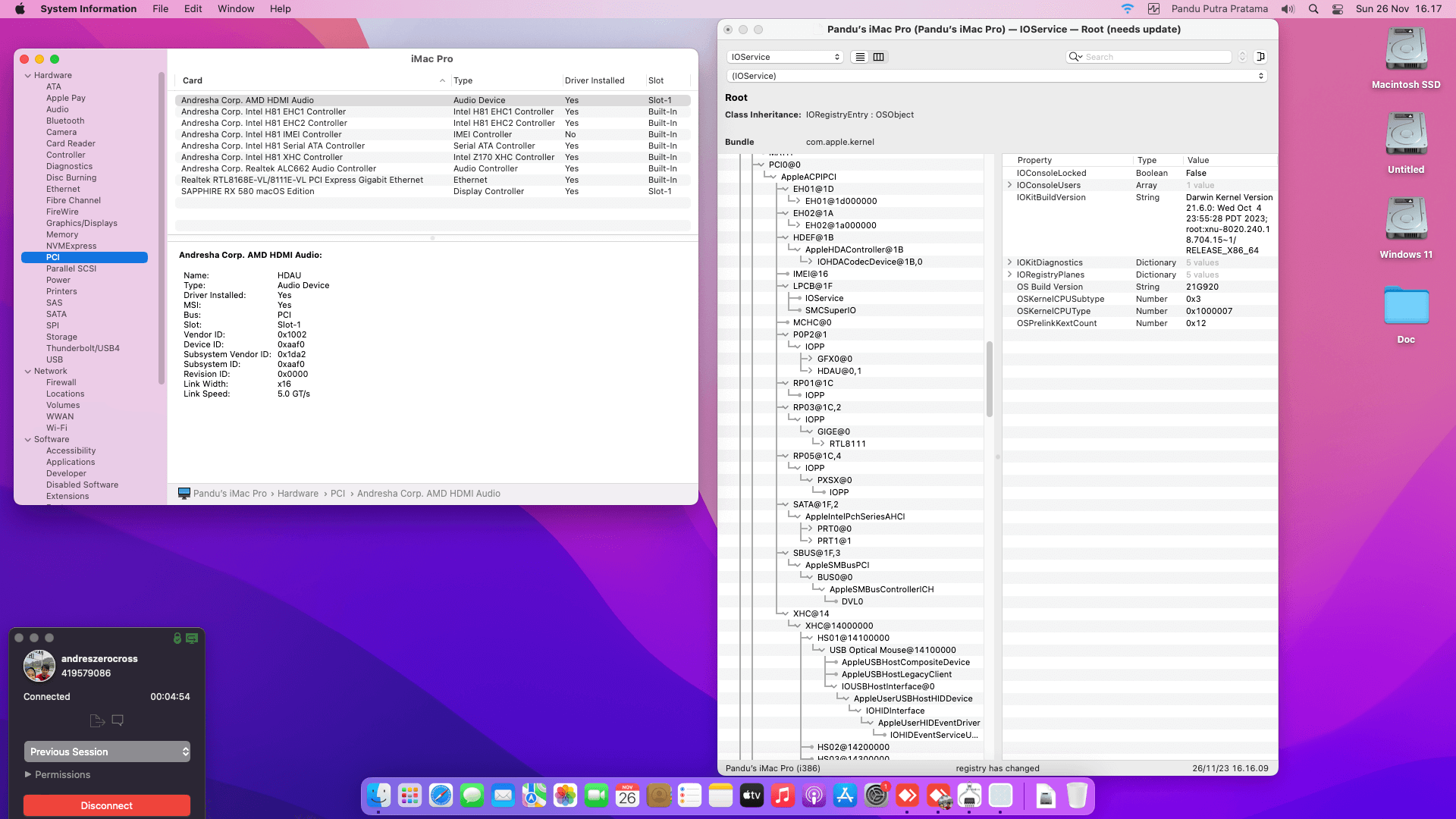Select OS Build Version property row
Image resolution: width=1456 pixels, height=819 pixels.
coord(1139,287)
